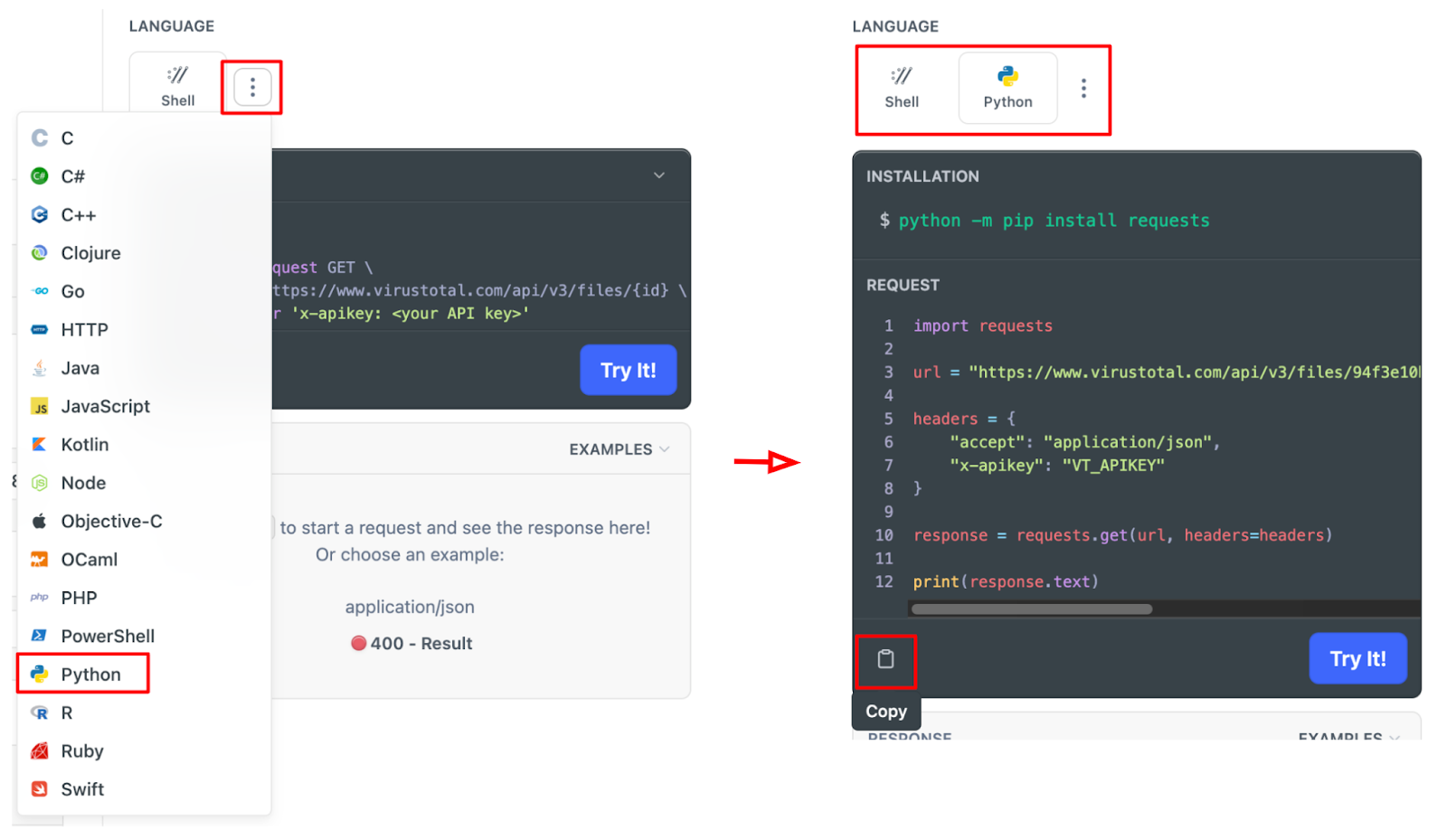Click the pip install requests command
Image resolution: width=1447 pixels, height=840 pixels.
(1054, 221)
